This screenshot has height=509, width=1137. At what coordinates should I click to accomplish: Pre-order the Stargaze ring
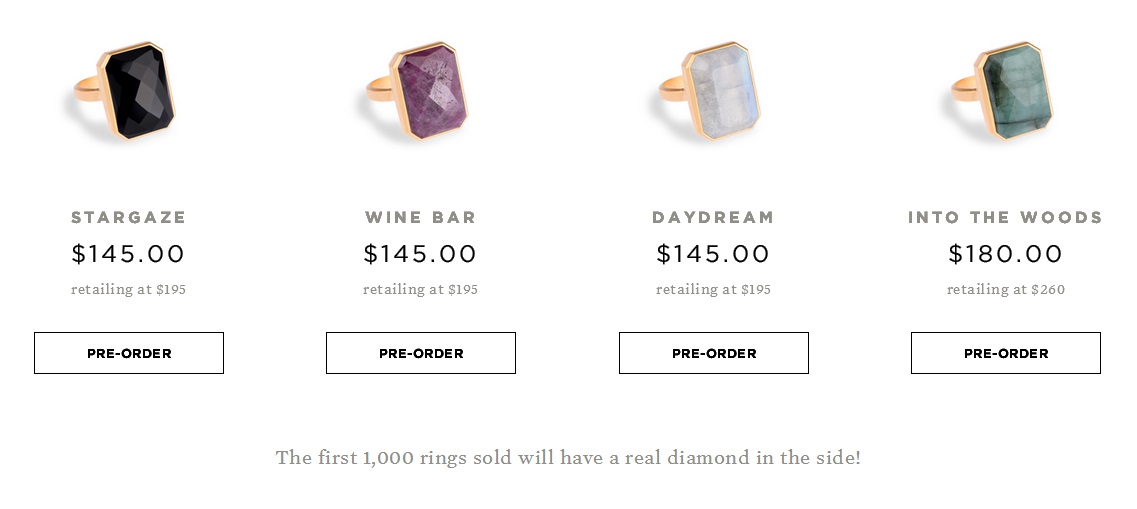(x=129, y=353)
